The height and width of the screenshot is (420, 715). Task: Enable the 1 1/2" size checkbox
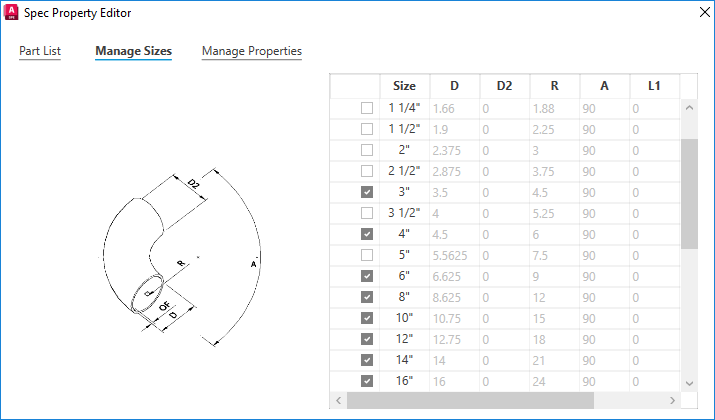tap(367, 129)
